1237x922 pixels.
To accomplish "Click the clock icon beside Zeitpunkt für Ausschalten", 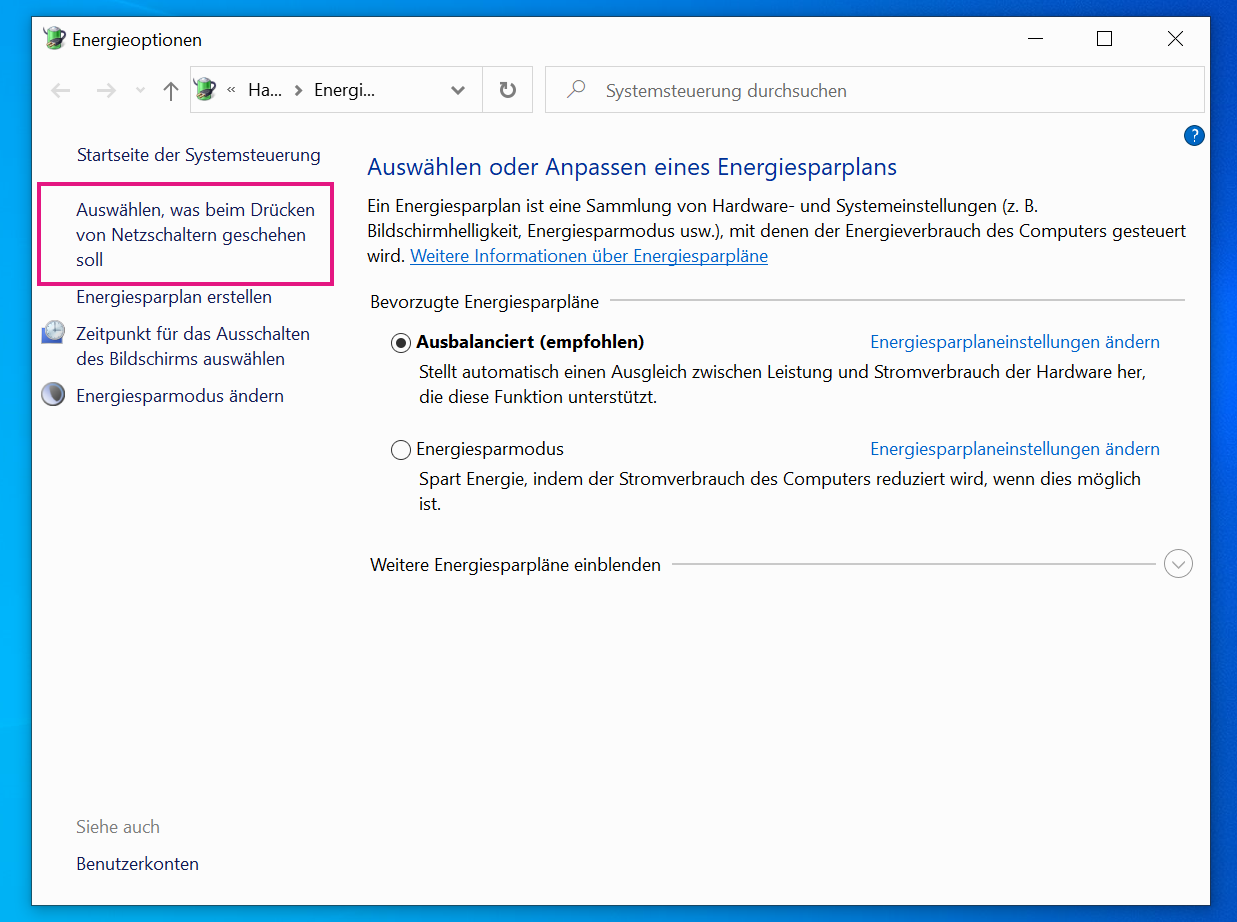I will 53,334.
